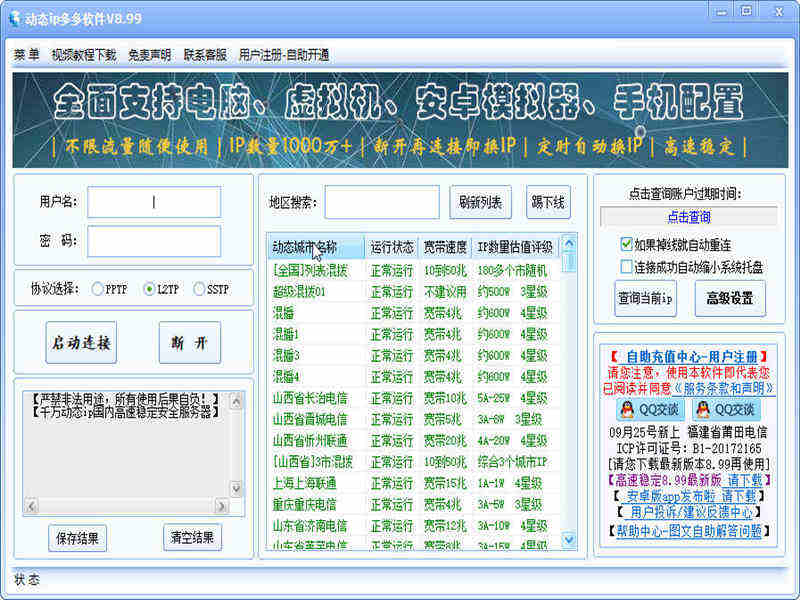The width and height of the screenshot is (800, 600).
Task: Open 视频教程下载 menu item
Action: [x=84, y=55]
